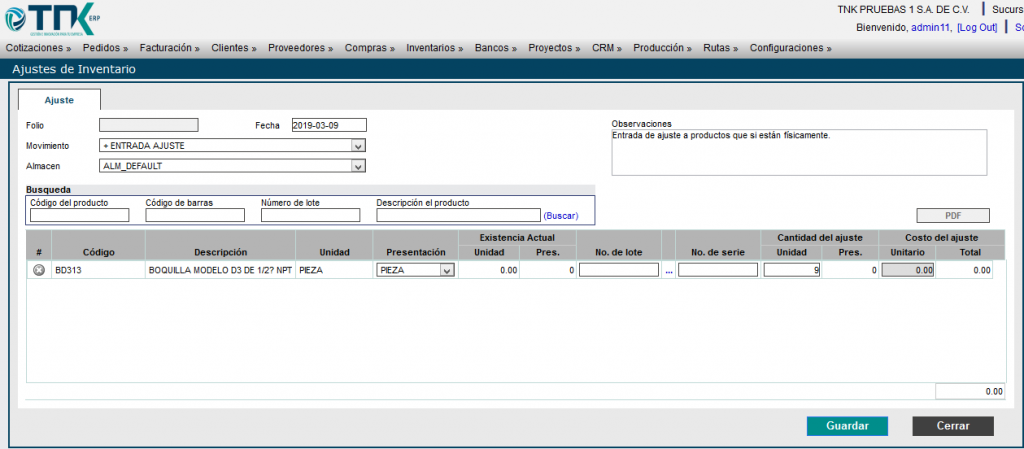Select the Ajuste tab

[x=59, y=100]
